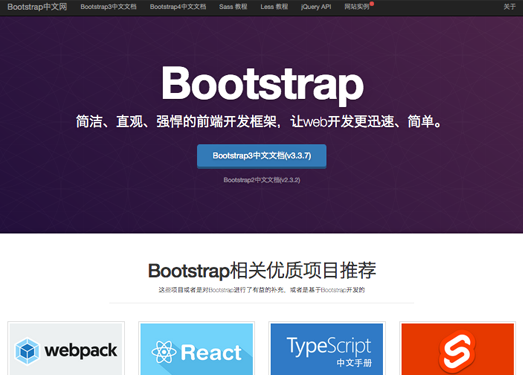Open the Svelte orange logo card
Screen dimensions: 523x375
pyautogui.click(x=458, y=349)
